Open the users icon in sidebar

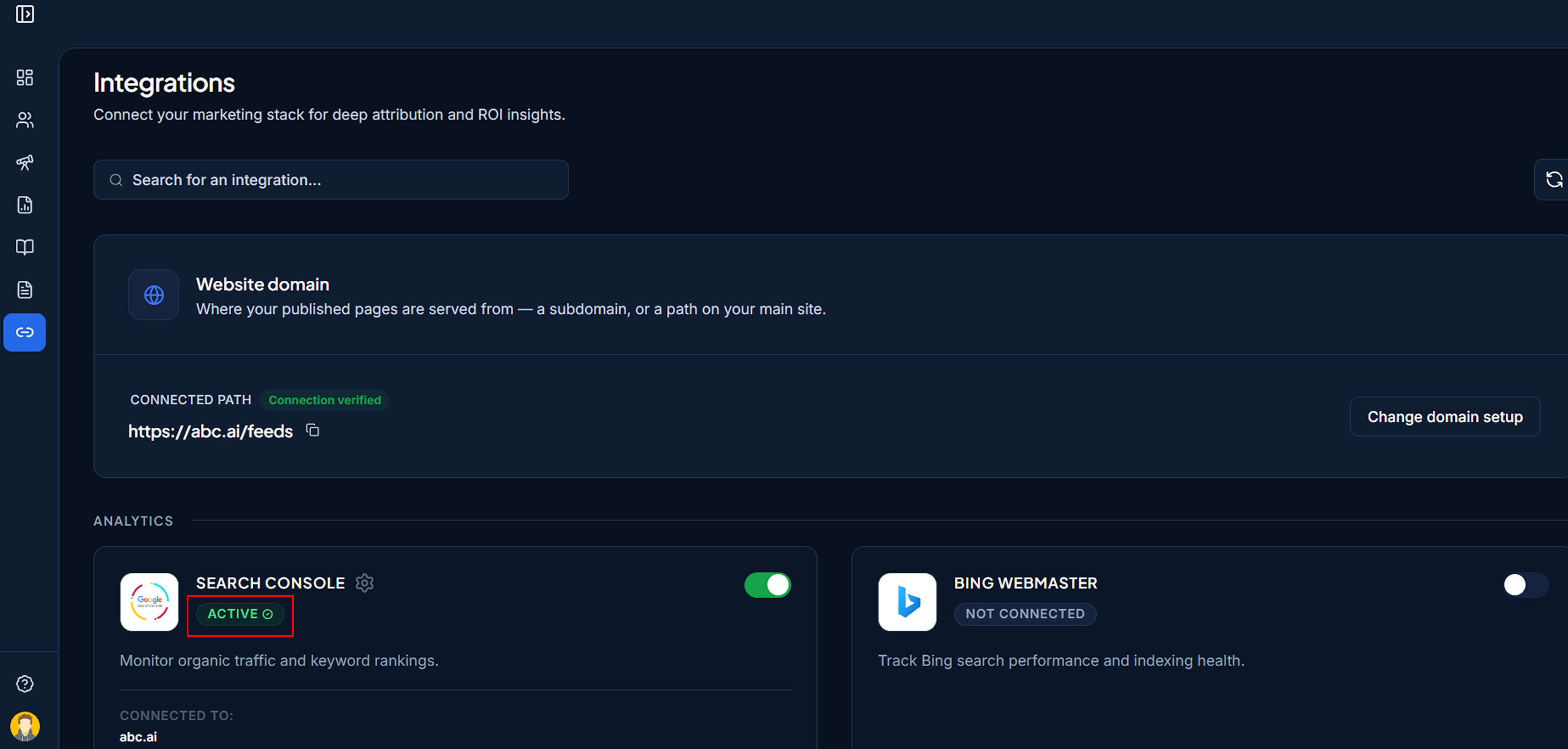coord(25,120)
